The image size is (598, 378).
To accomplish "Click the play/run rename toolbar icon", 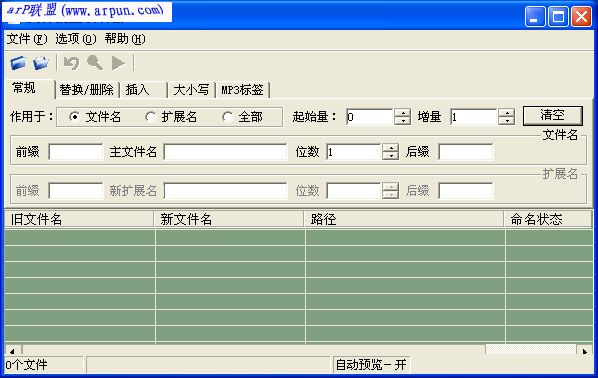I will point(118,63).
